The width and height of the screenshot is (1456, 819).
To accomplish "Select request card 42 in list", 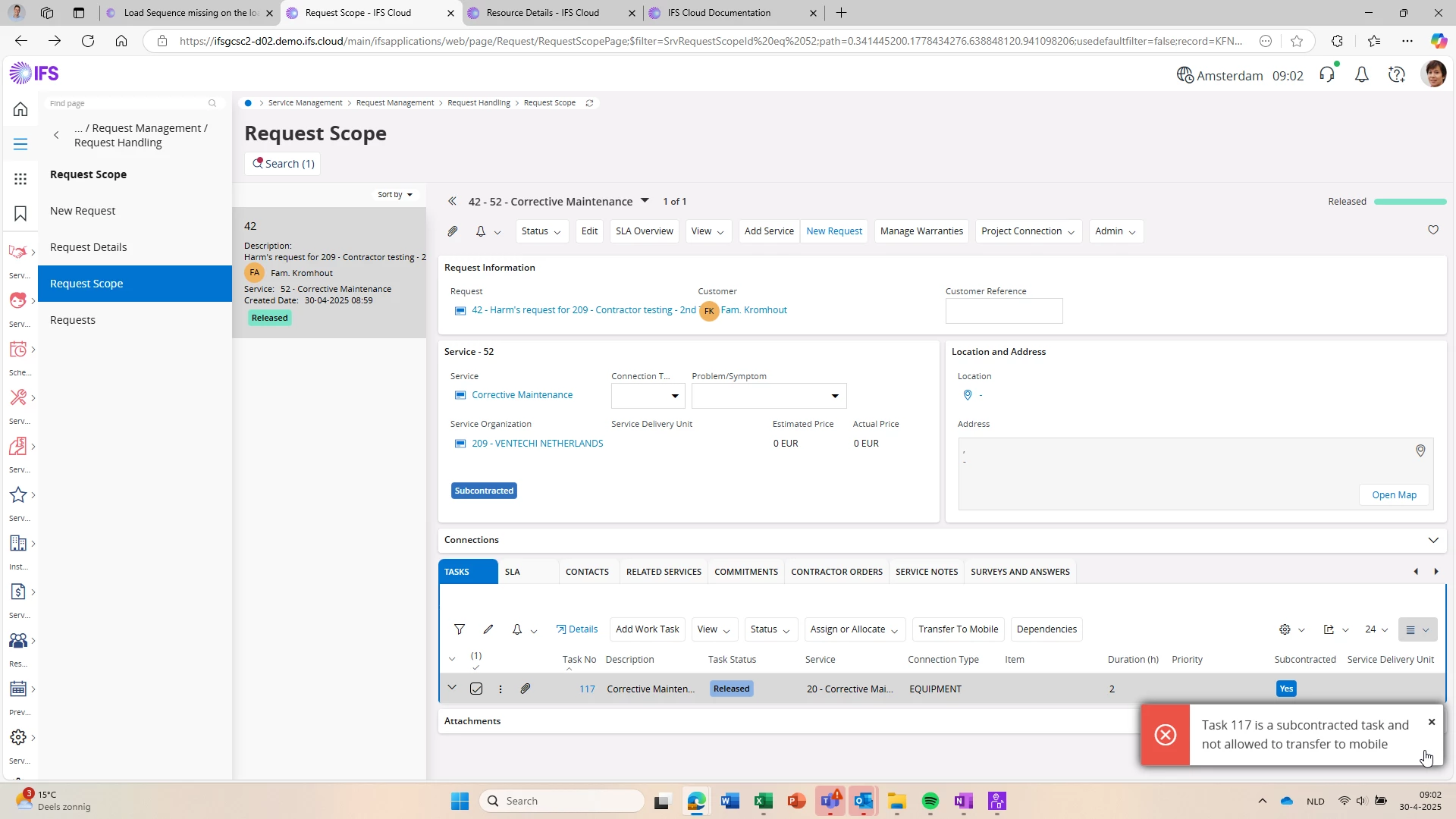I will point(329,272).
